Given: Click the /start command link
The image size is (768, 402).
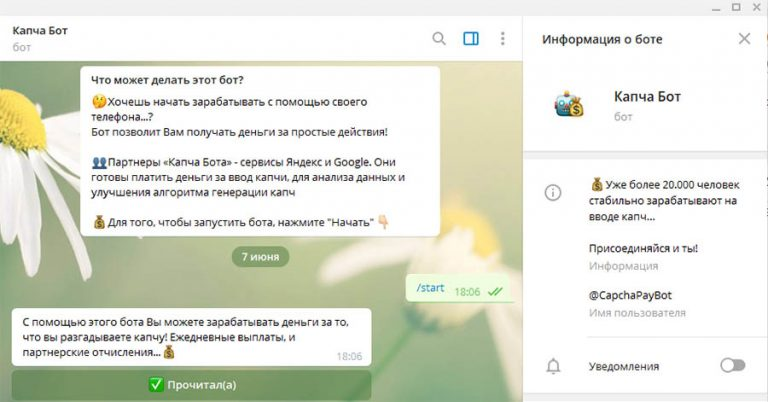Looking at the screenshot, I should [430, 288].
